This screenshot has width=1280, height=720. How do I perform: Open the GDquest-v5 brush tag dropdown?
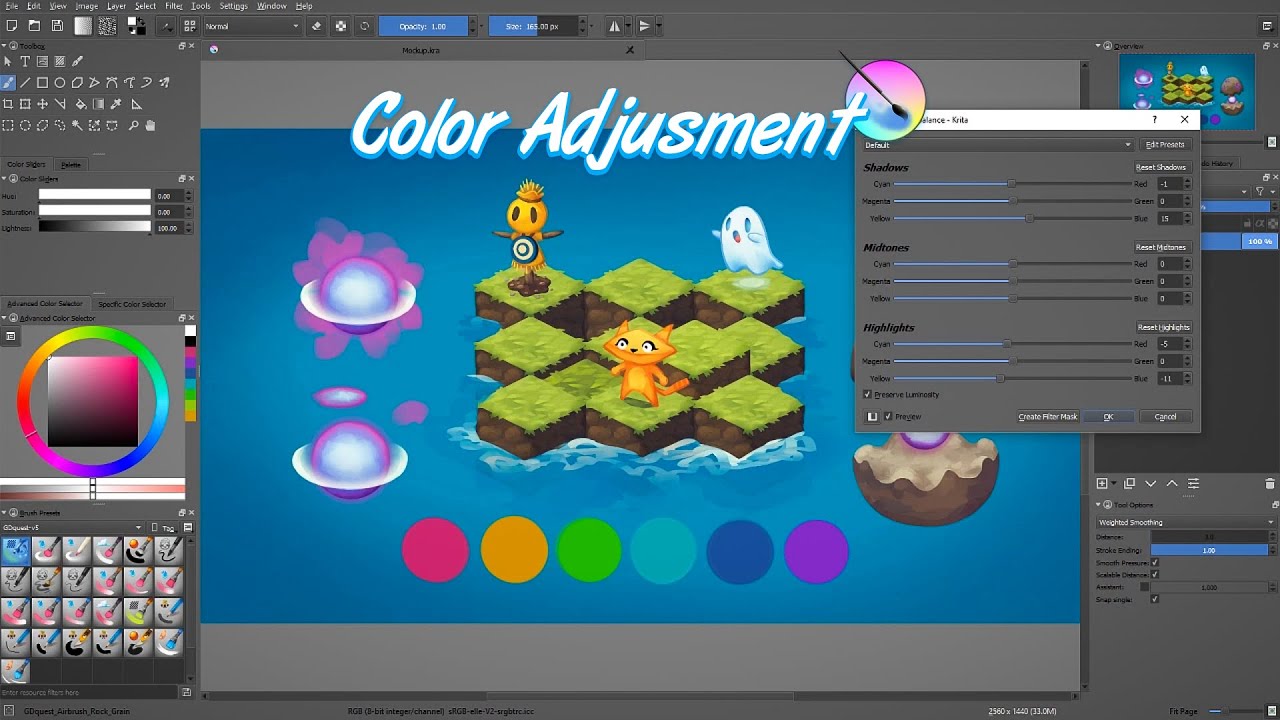(72, 527)
